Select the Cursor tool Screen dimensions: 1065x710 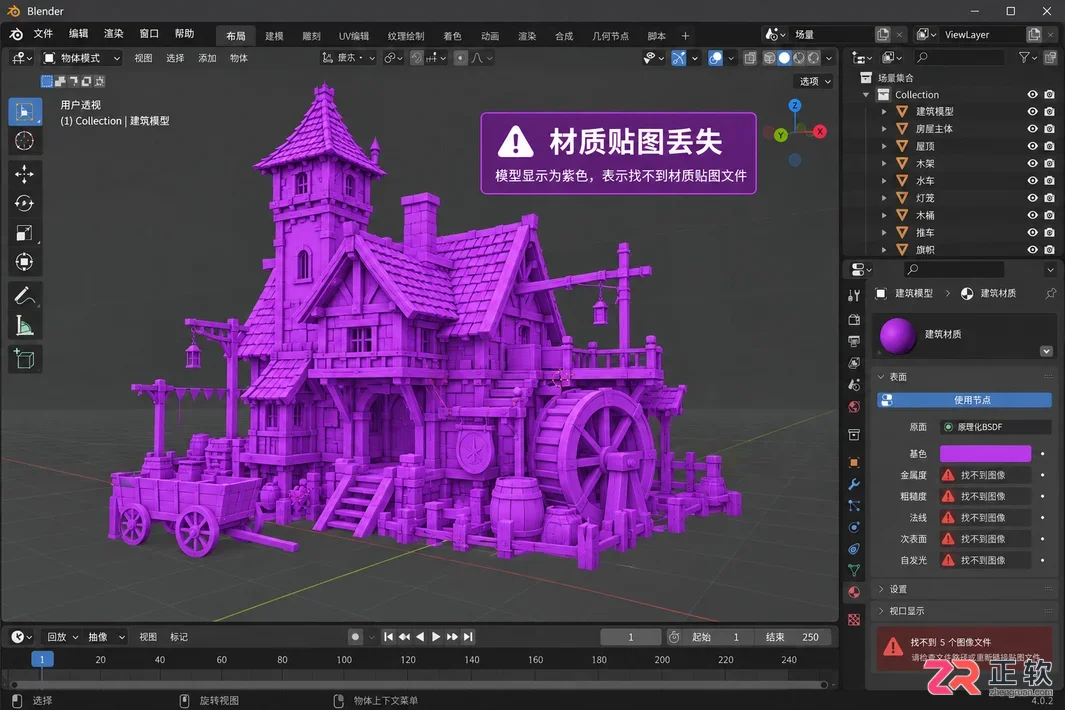24,141
